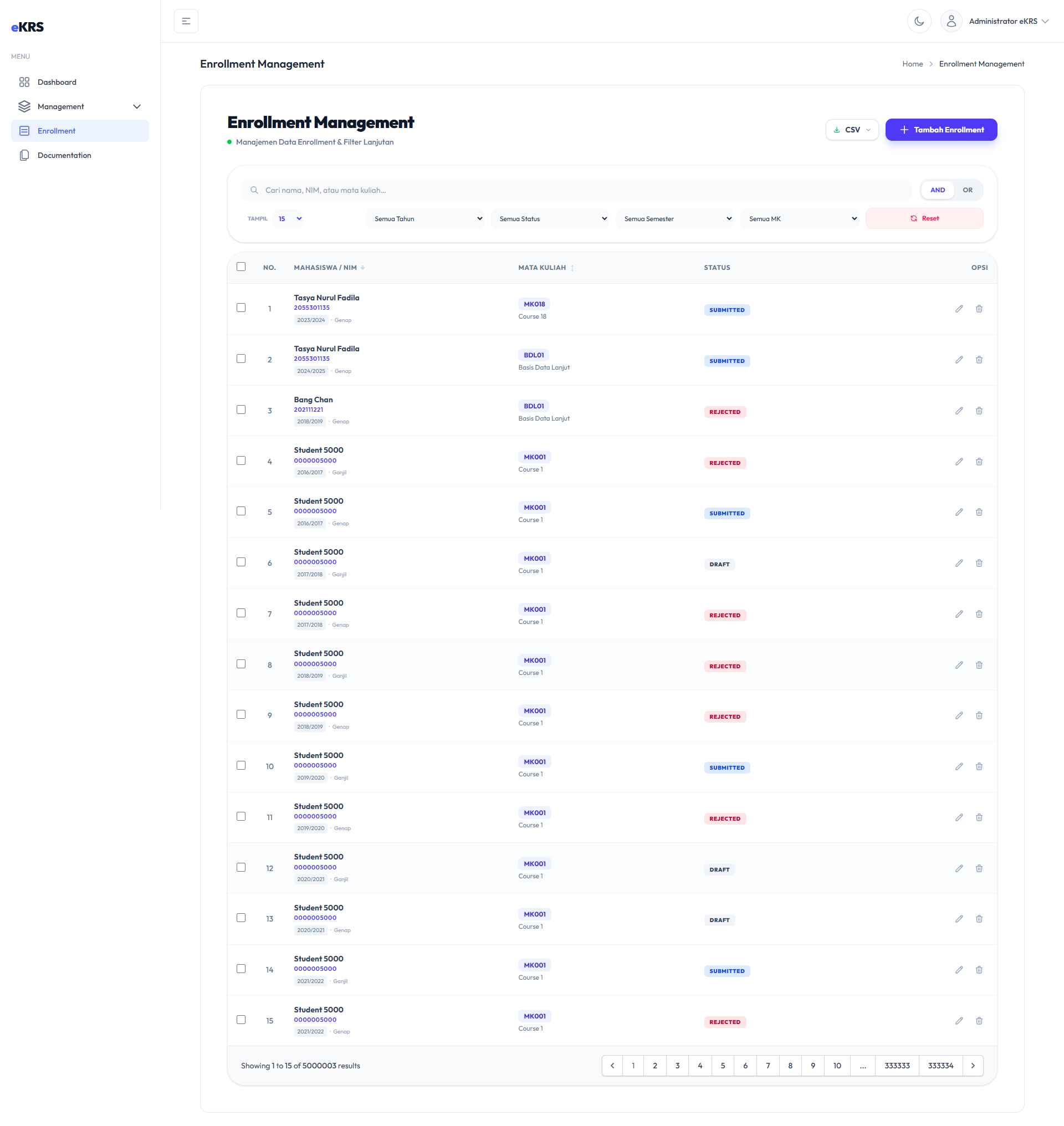
Task: Open the Semua MK dropdown
Action: [x=799, y=219]
